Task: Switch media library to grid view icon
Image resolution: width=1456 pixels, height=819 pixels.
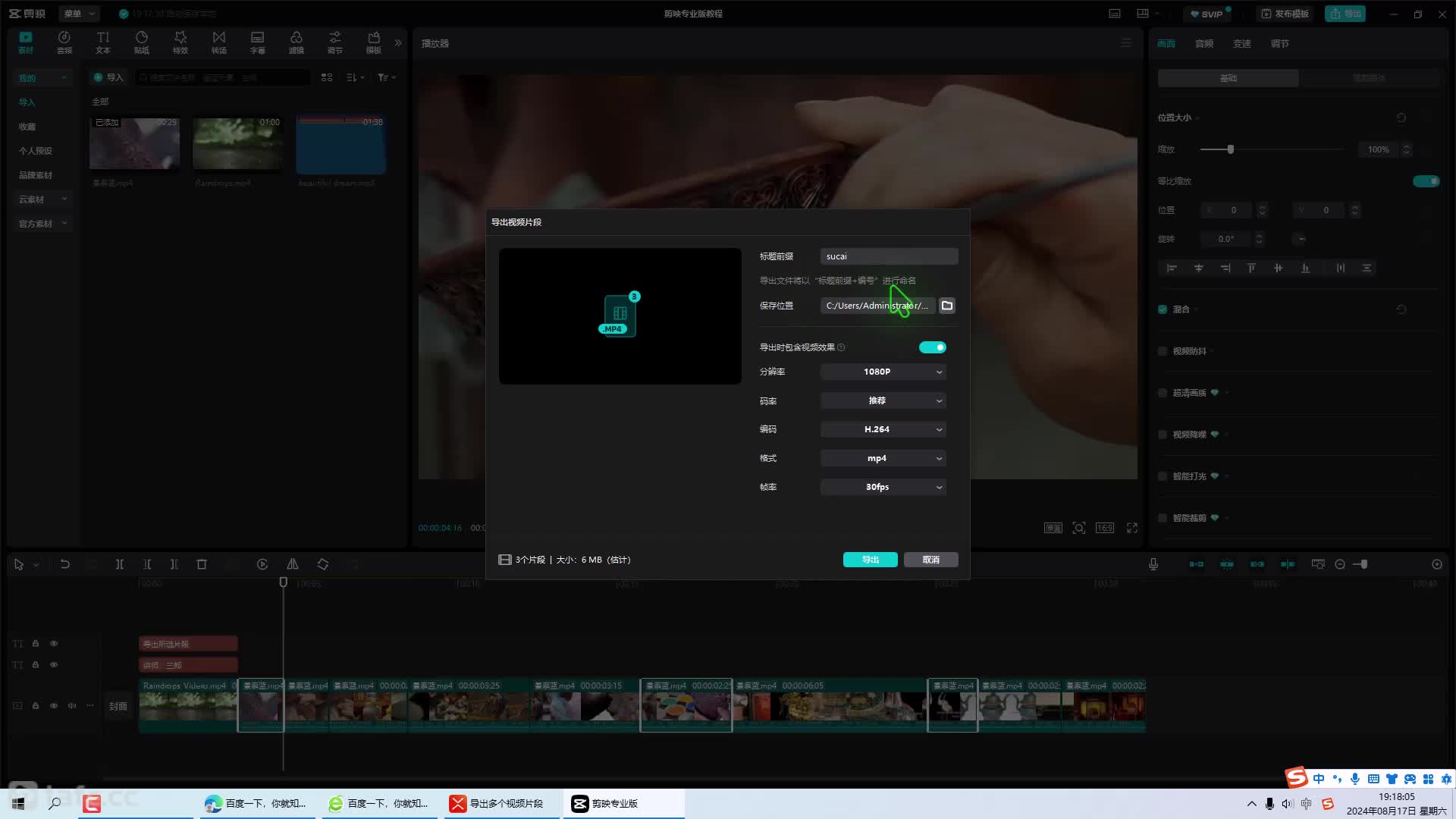Action: (327, 77)
